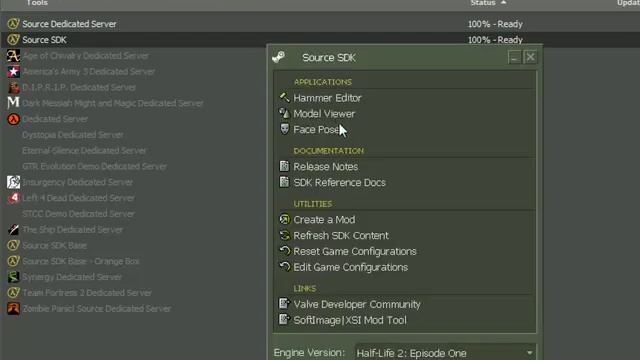Click the Source SDK Base - Orange Box icon
The width and height of the screenshot is (640, 360).
pyautogui.click(x=13, y=261)
